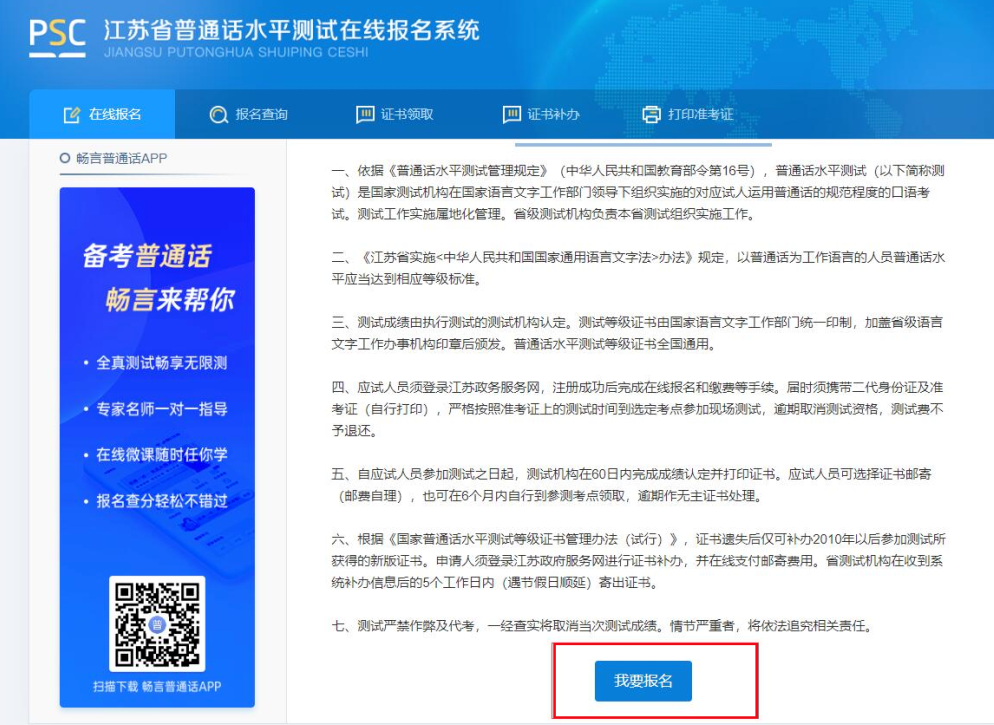Click the QR code for app download
The image size is (994, 725).
pyautogui.click(x=157, y=624)
